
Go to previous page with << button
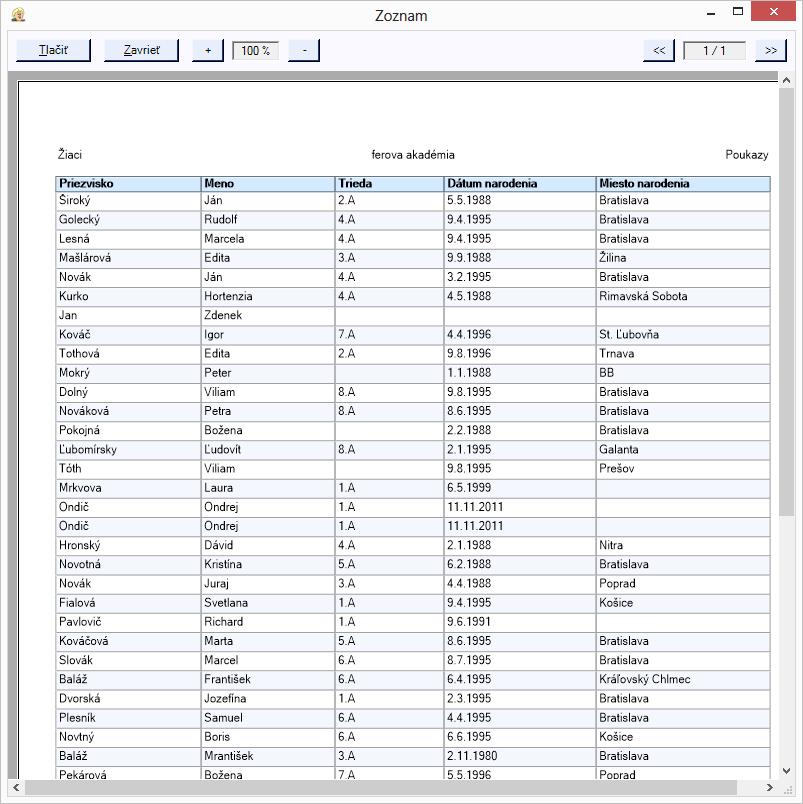(659, 50)
